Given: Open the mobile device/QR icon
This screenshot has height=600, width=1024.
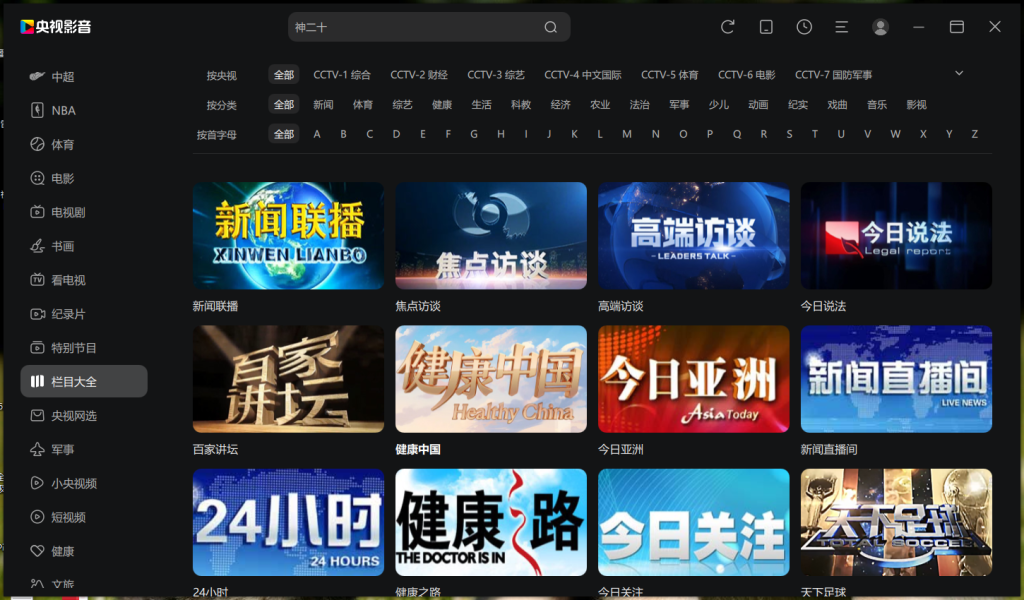Looking at the screenshot, I should point(765,27).
